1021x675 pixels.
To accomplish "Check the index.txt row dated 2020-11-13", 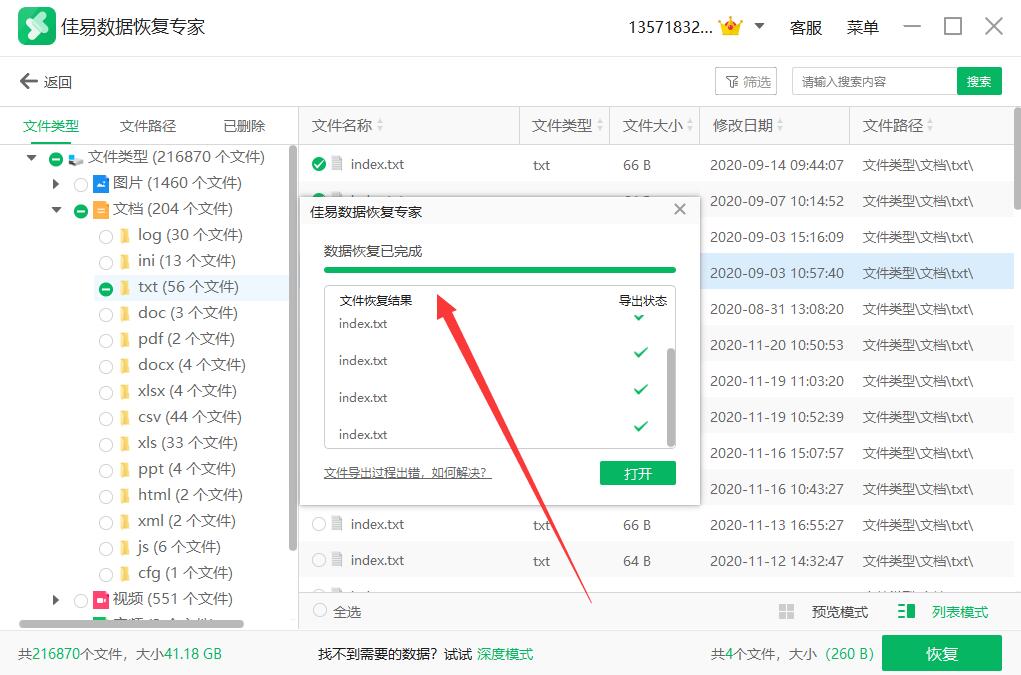I will pos(318,524).
